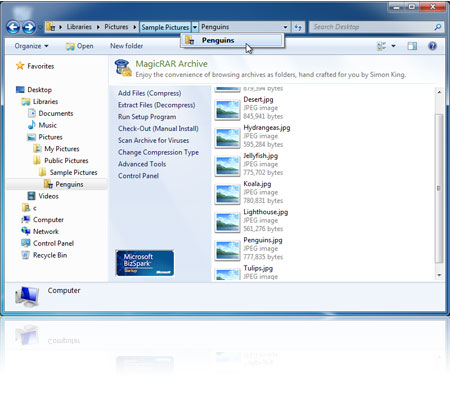Click Extract Files (Decompress) link

point(156,105)
